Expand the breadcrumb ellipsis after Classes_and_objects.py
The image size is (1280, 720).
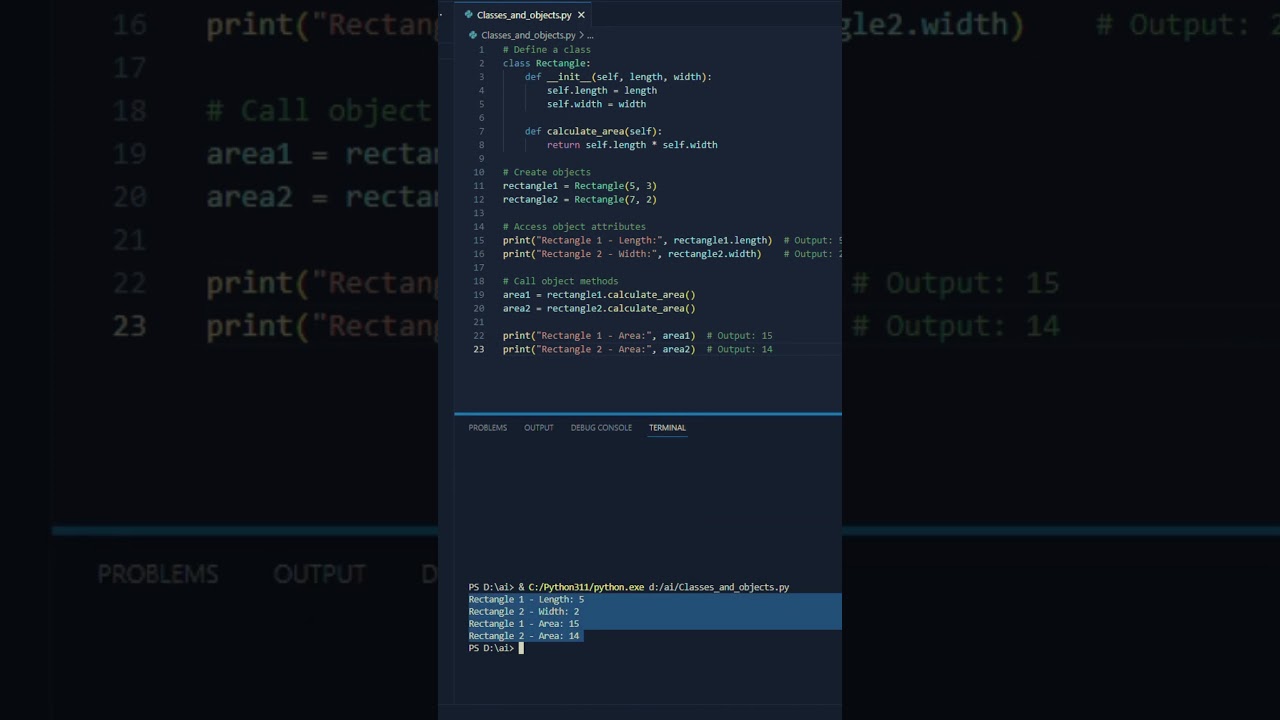[x=590, y=35]
